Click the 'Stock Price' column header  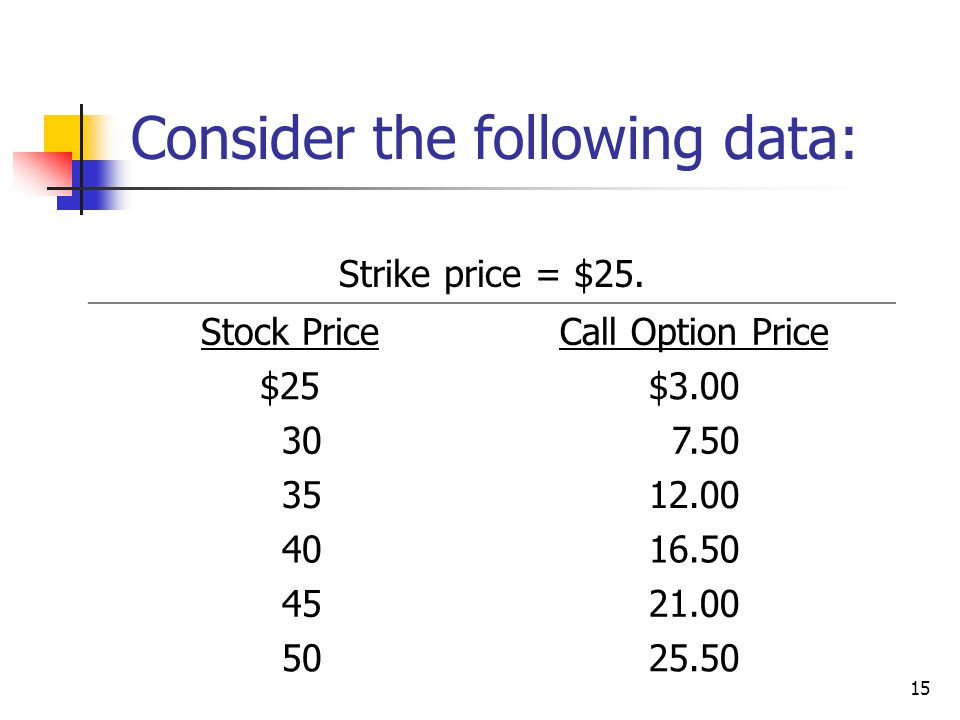tap(290, 332)
